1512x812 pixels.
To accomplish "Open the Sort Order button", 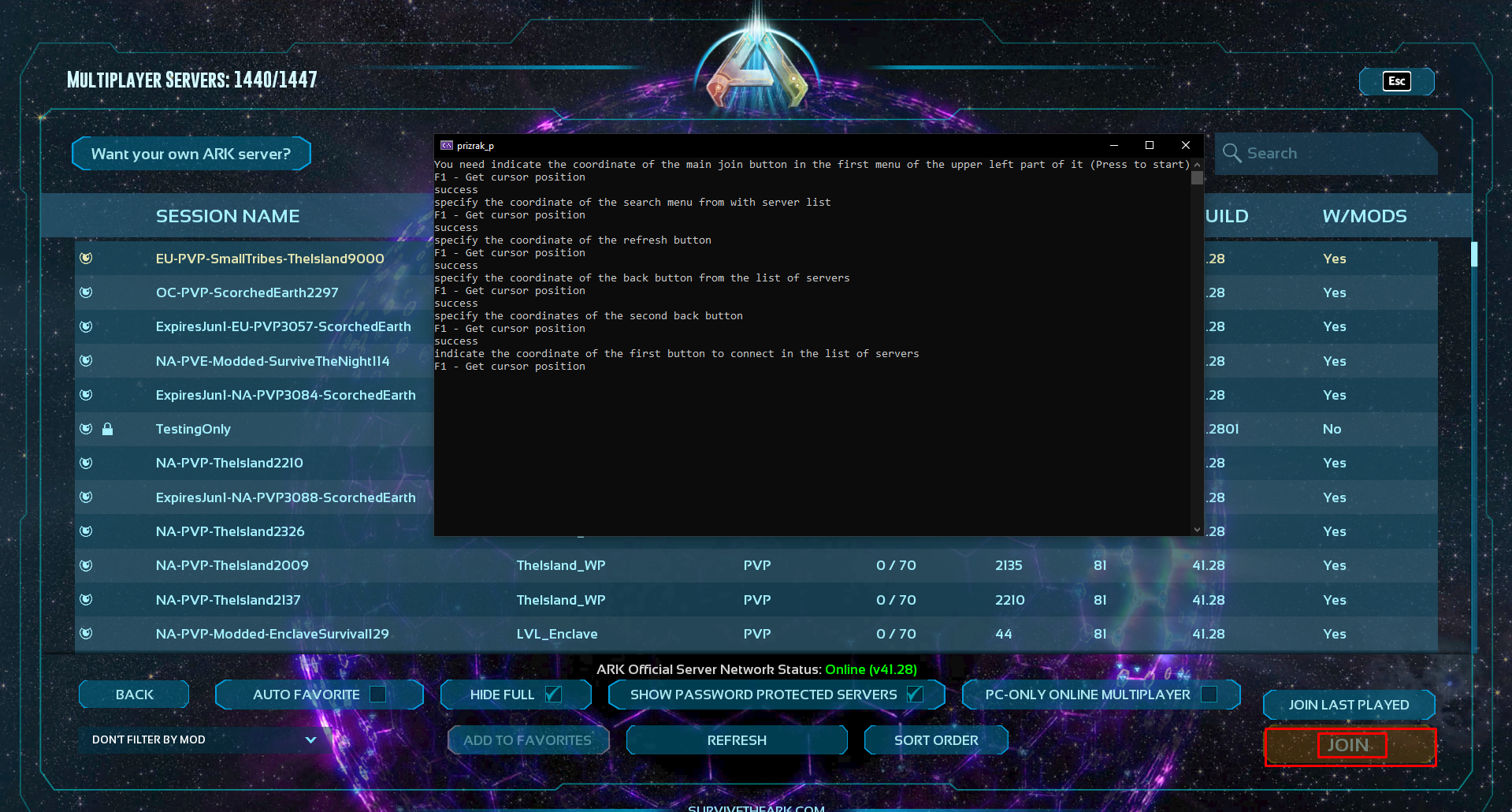I will (936, 740).
